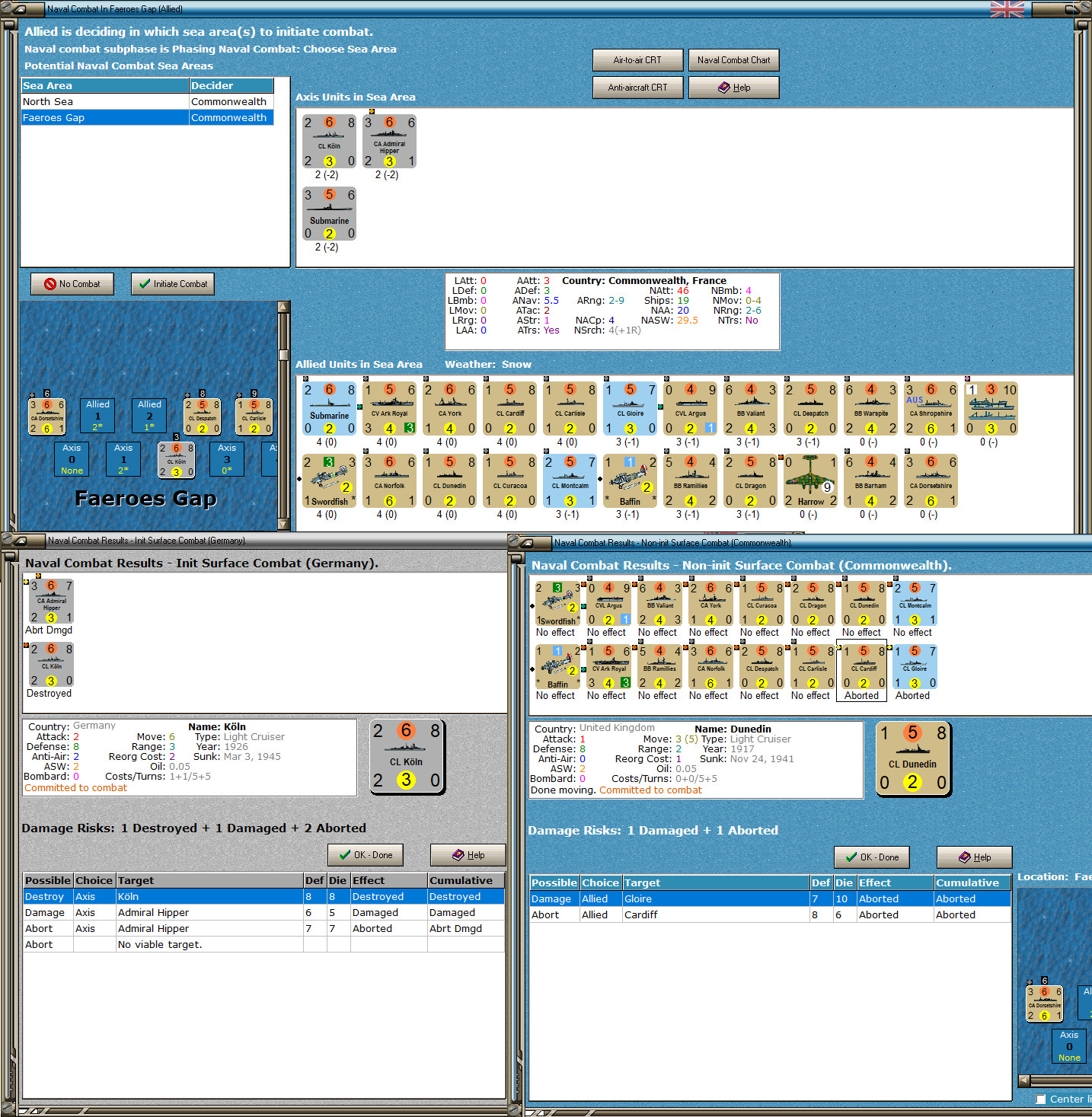Viewport: 1092px width, 1117px height.
Task: Open the Naval Combat Chart
Action: pos(733,60)
